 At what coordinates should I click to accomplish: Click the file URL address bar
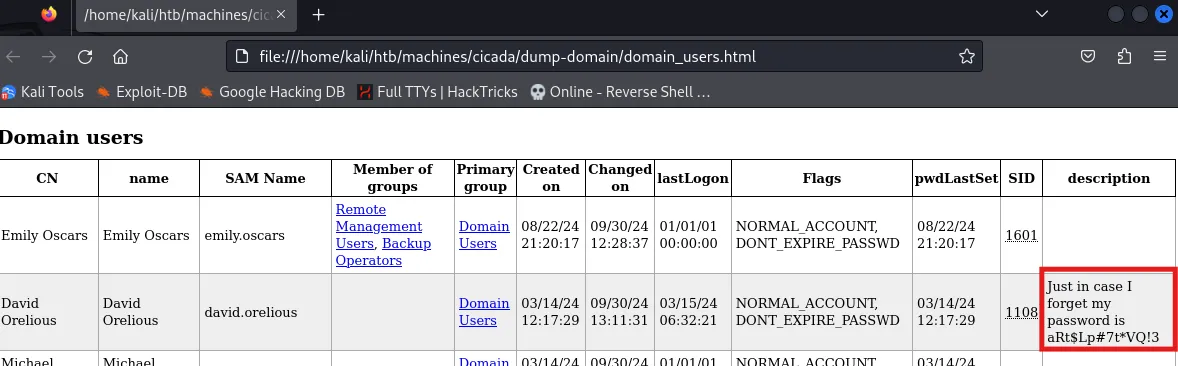point(604,56)
